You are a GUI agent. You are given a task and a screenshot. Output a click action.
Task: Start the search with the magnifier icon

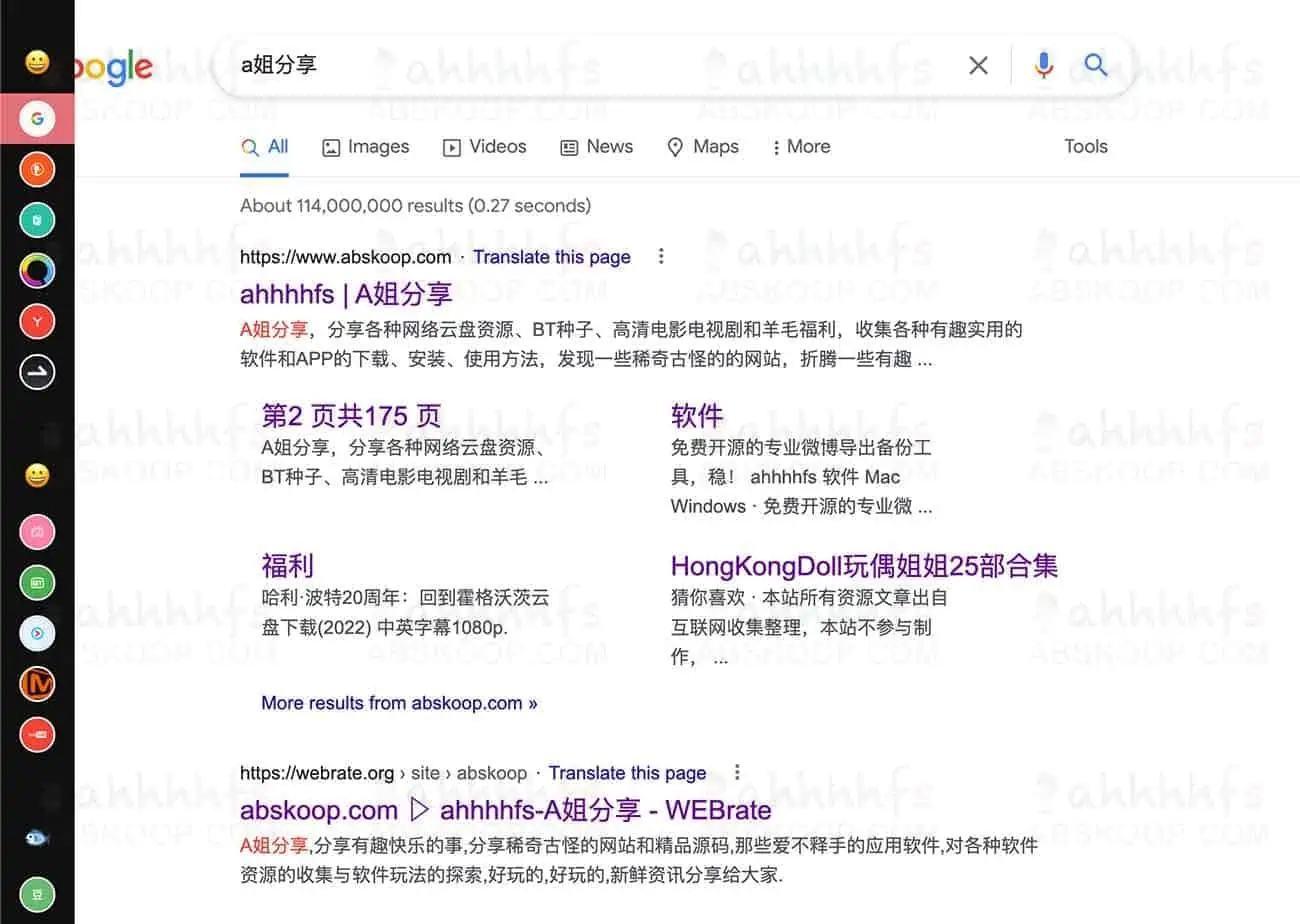1095,64
